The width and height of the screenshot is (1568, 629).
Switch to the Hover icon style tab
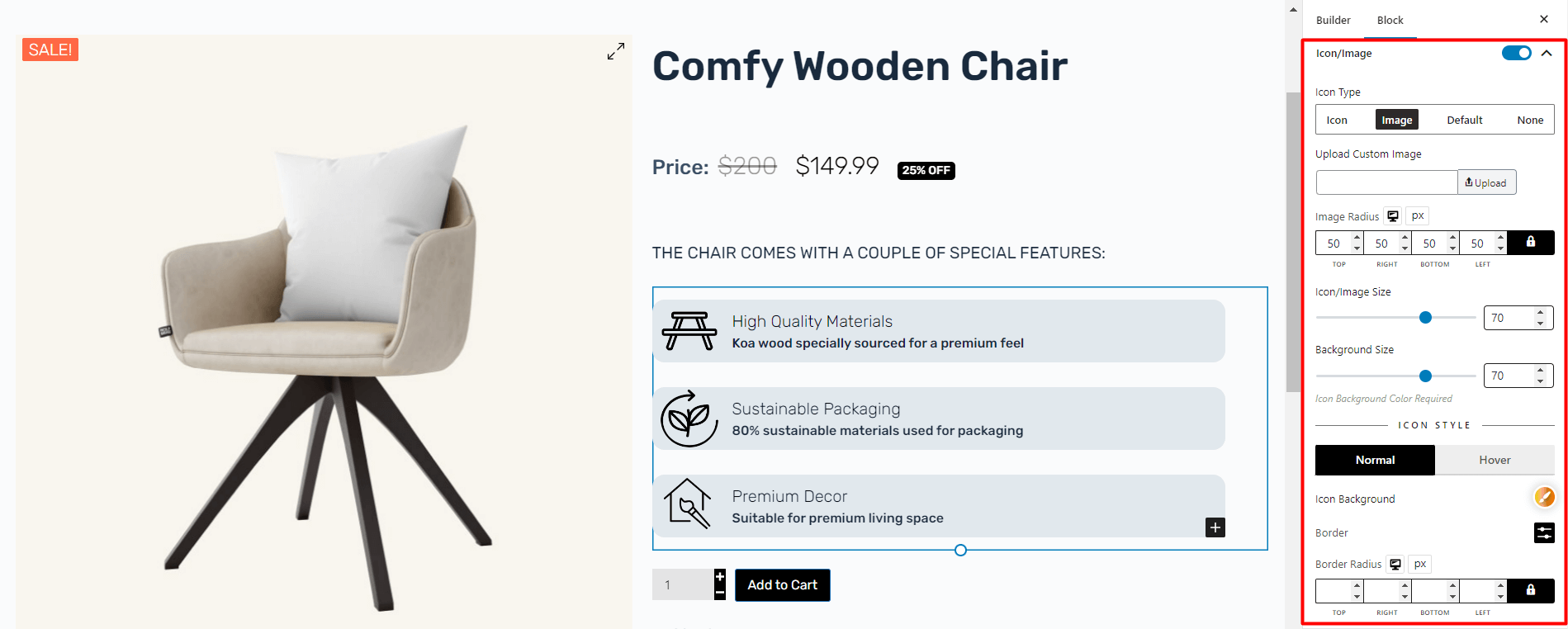[1495, 460]
